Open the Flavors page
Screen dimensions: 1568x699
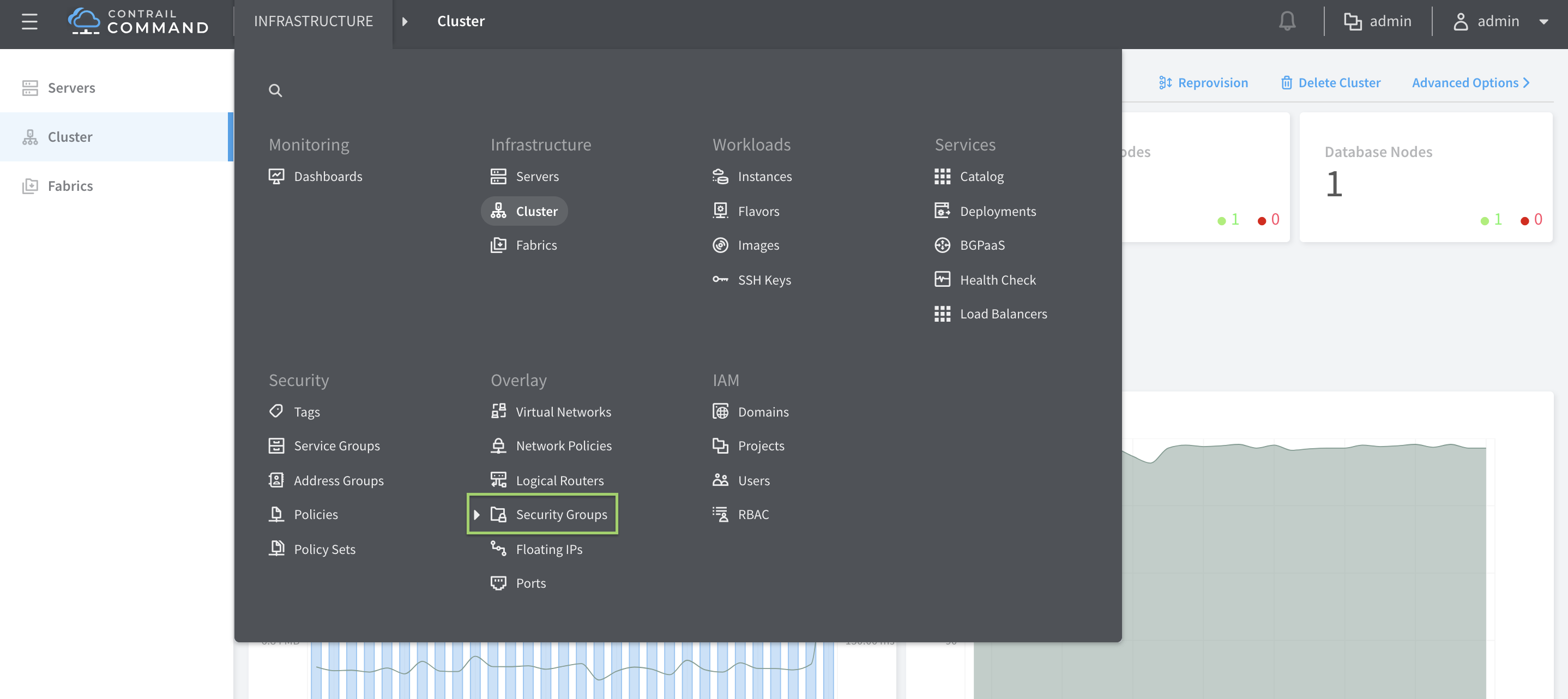tap(758, 212)
